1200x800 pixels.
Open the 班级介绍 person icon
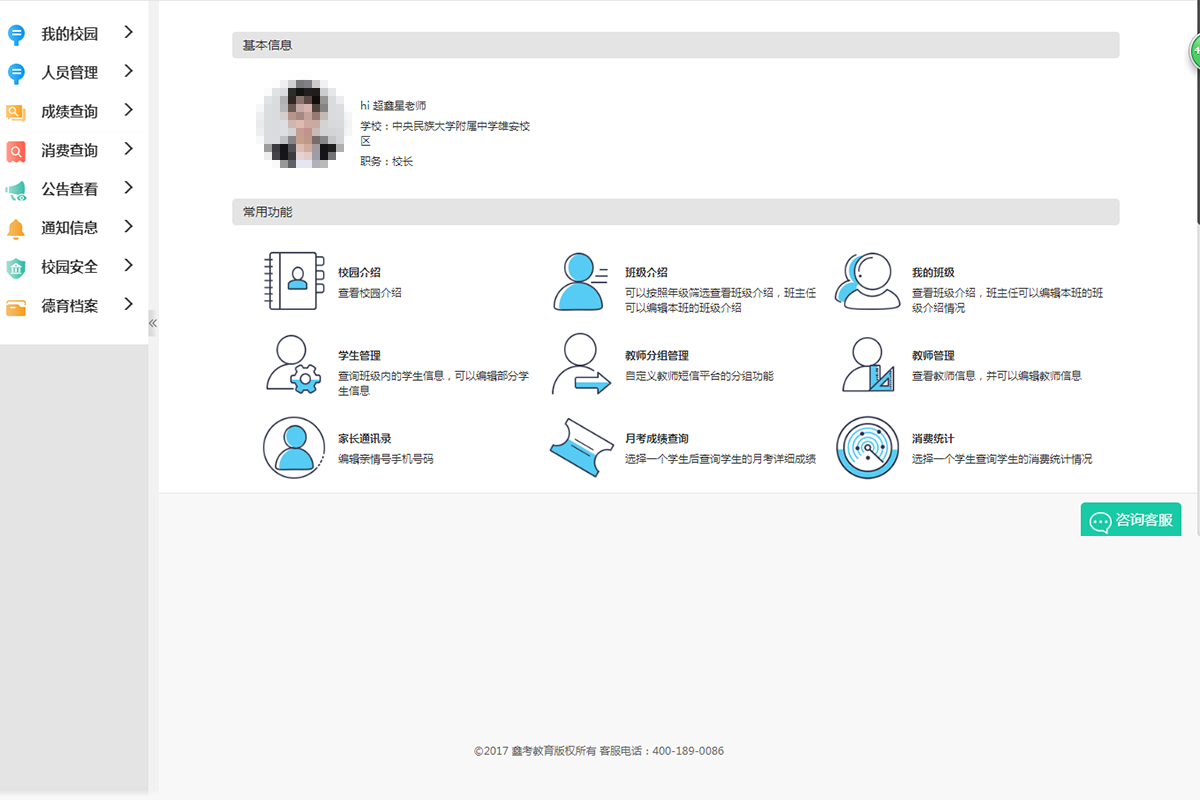[x=580, y=281]
